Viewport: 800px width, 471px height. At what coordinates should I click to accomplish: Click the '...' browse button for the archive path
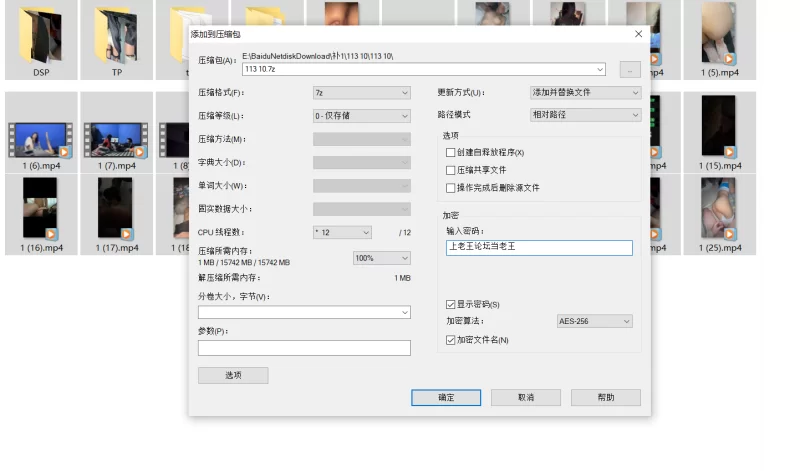pyautogui.click(x=630, y=69)
